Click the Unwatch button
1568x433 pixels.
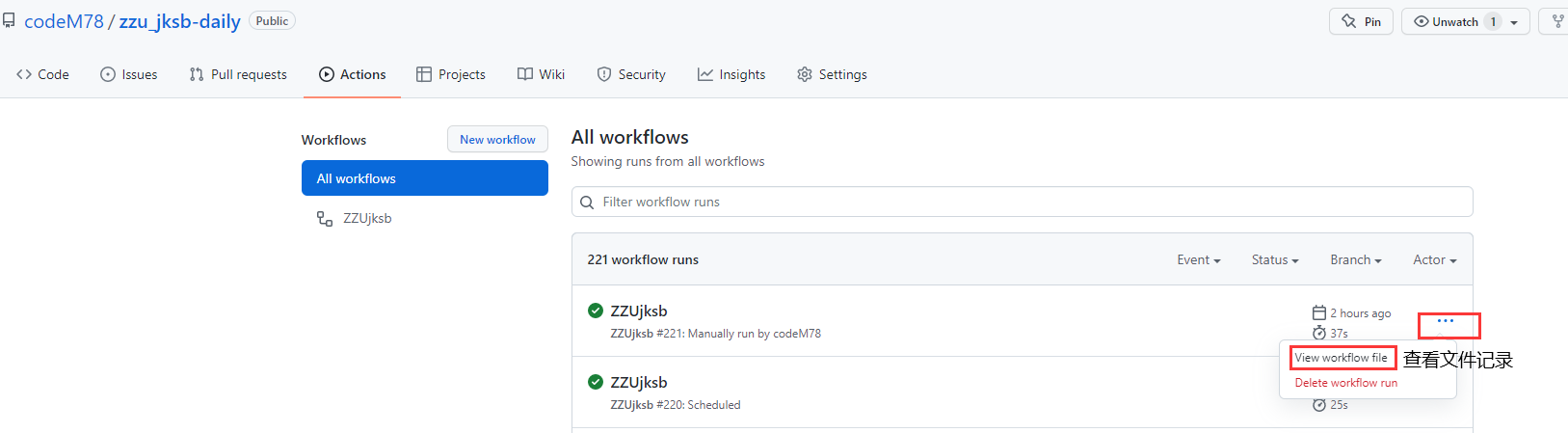(1454, 21)
